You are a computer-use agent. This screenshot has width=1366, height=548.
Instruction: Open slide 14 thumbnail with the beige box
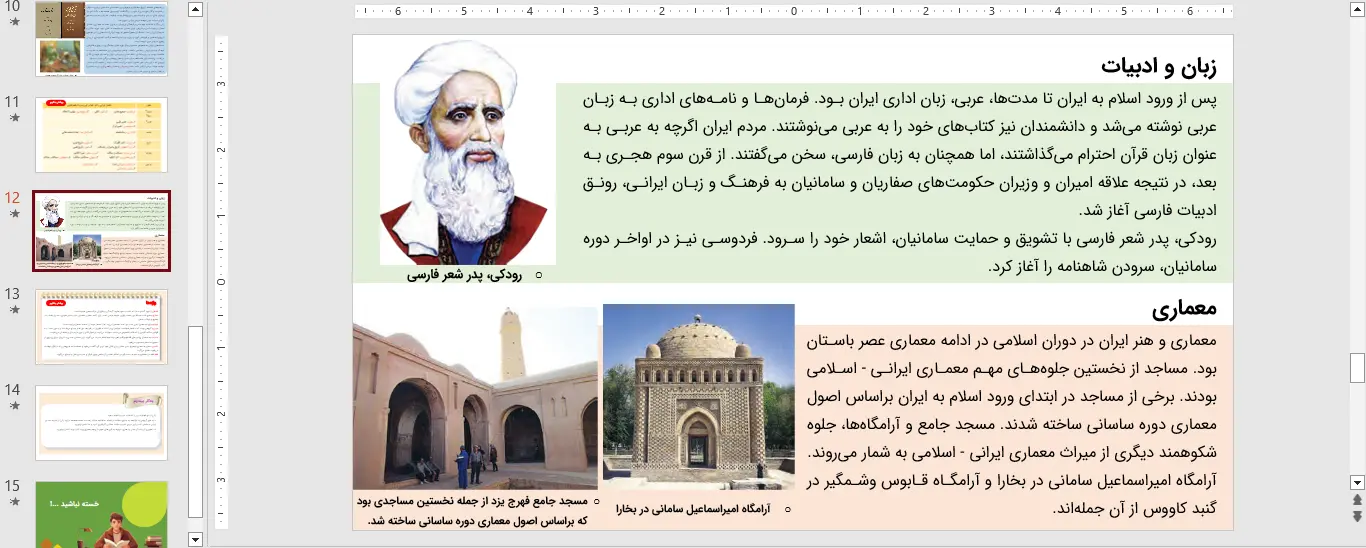click(101, 423)
